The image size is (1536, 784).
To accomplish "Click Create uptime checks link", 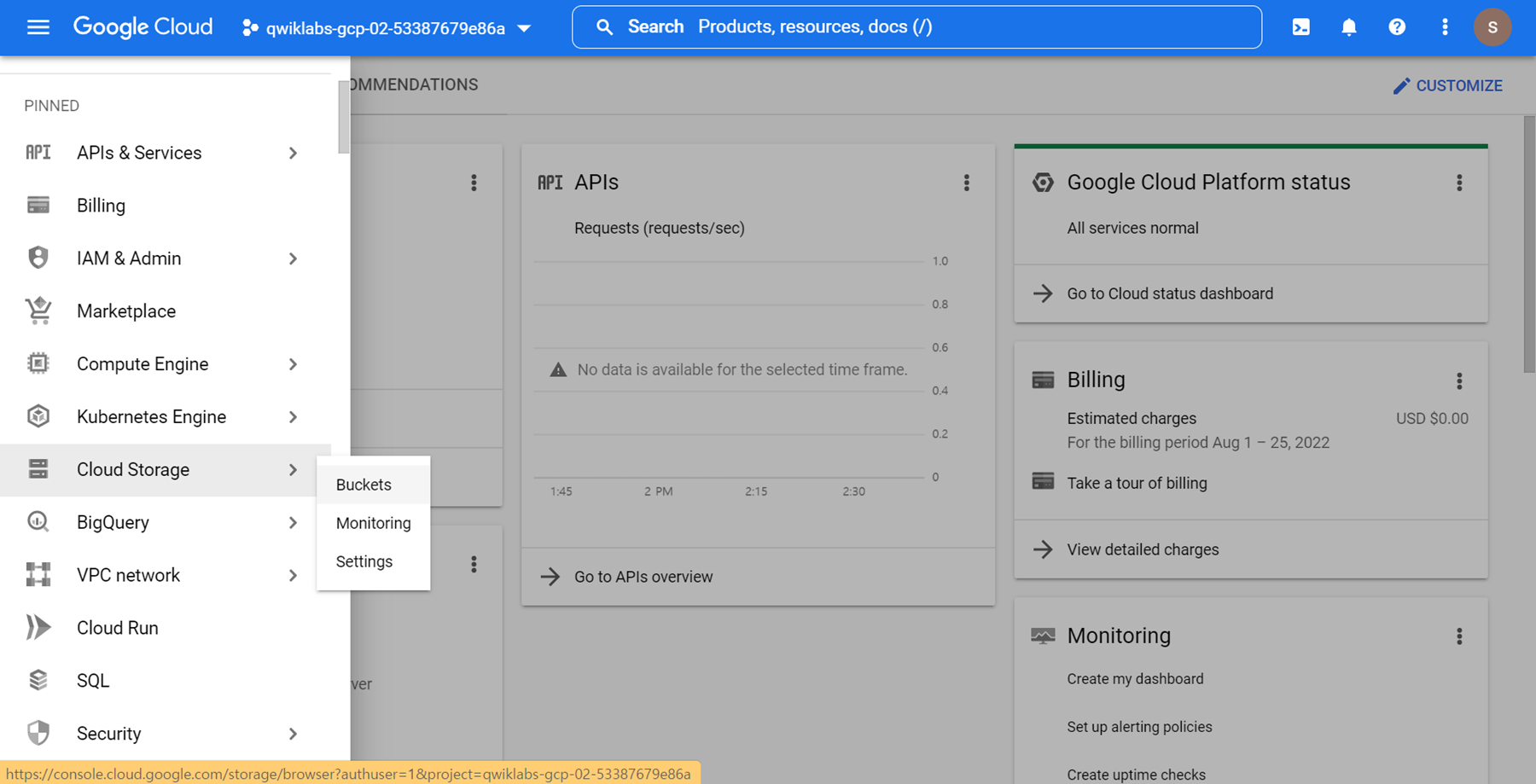I will (1136, 775).
